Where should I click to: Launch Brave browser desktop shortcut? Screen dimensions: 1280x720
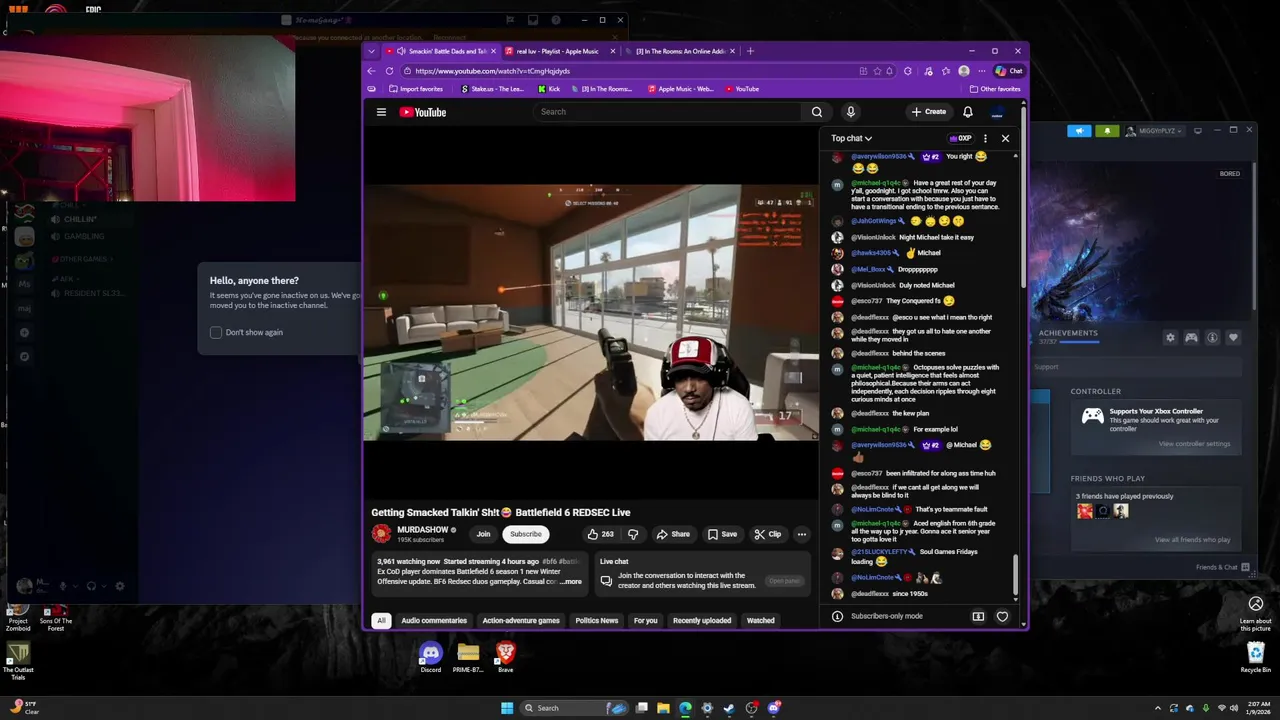pyautogui.click(x=505, y=657)
